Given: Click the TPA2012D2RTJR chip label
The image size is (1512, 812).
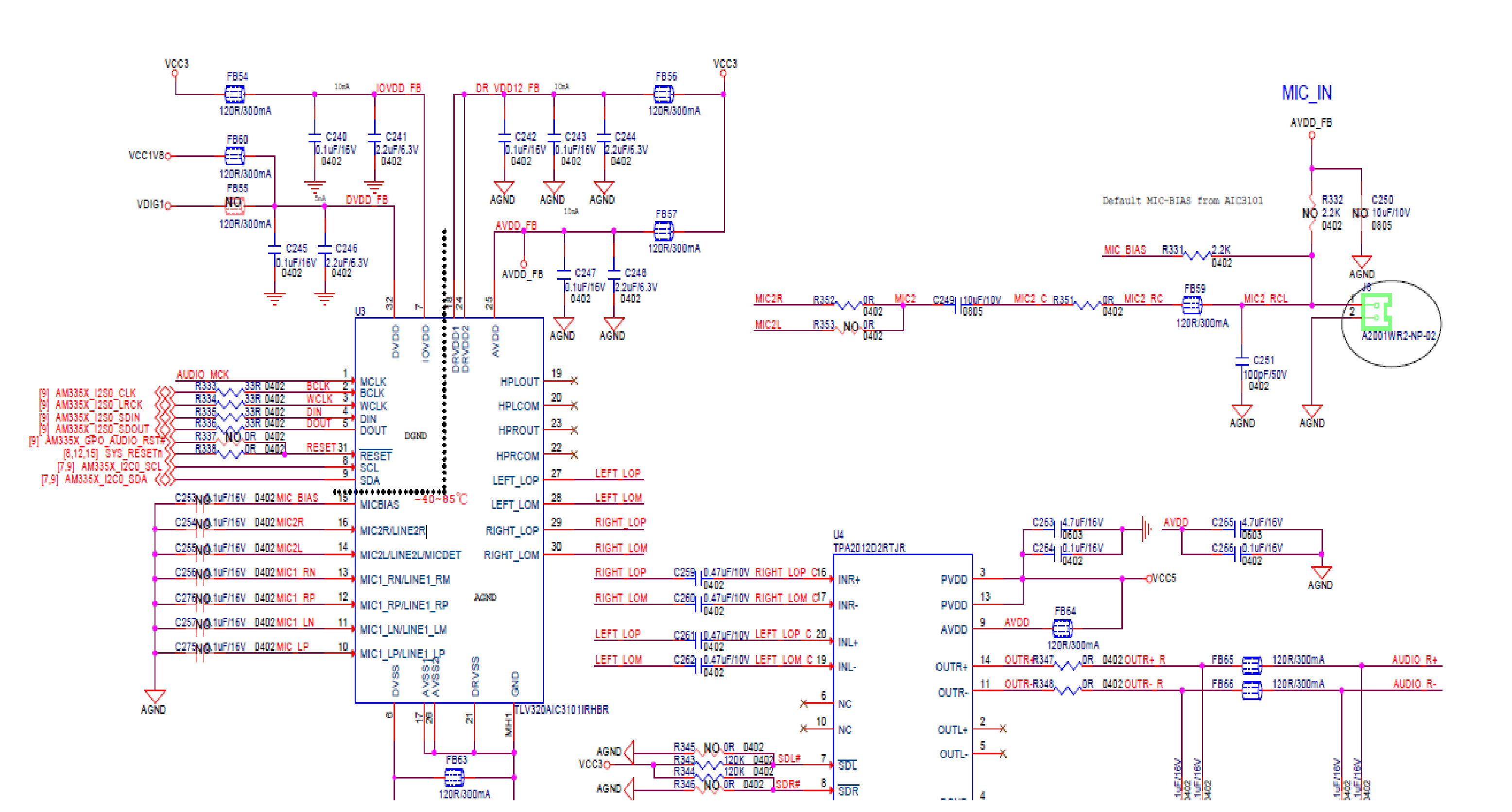Looking at the screenshot, I should click(x=869, y=548).
